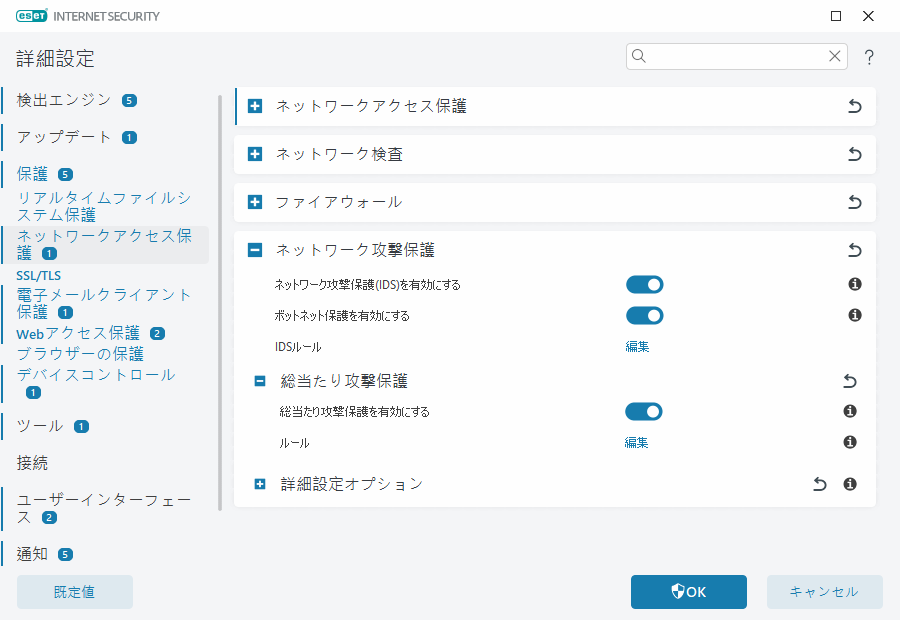Click the sidebar vertical scrollbar
The width and height of the screenshot is (900, 620).
click(220, 300)
